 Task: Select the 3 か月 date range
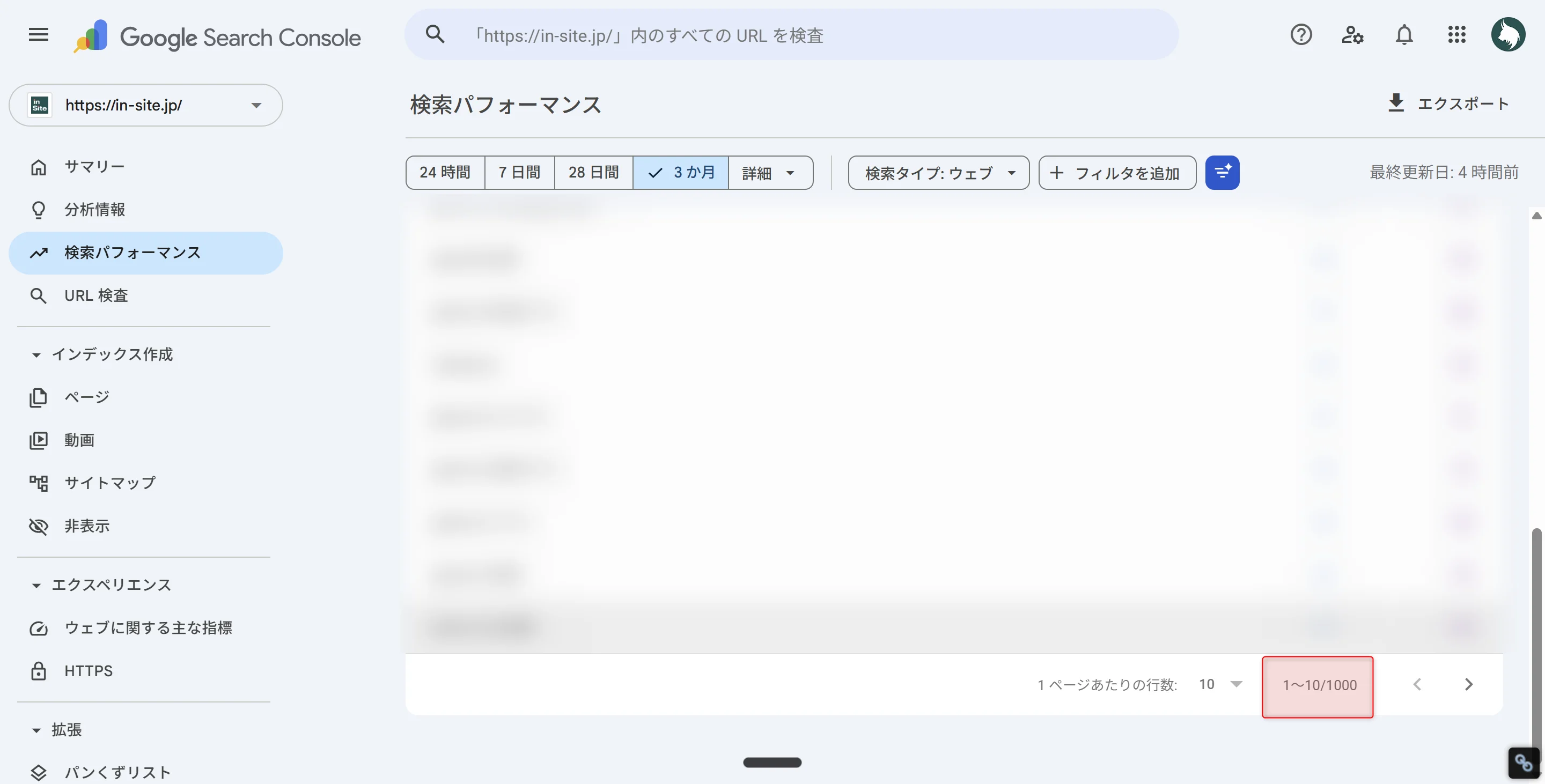click(681, 173)
